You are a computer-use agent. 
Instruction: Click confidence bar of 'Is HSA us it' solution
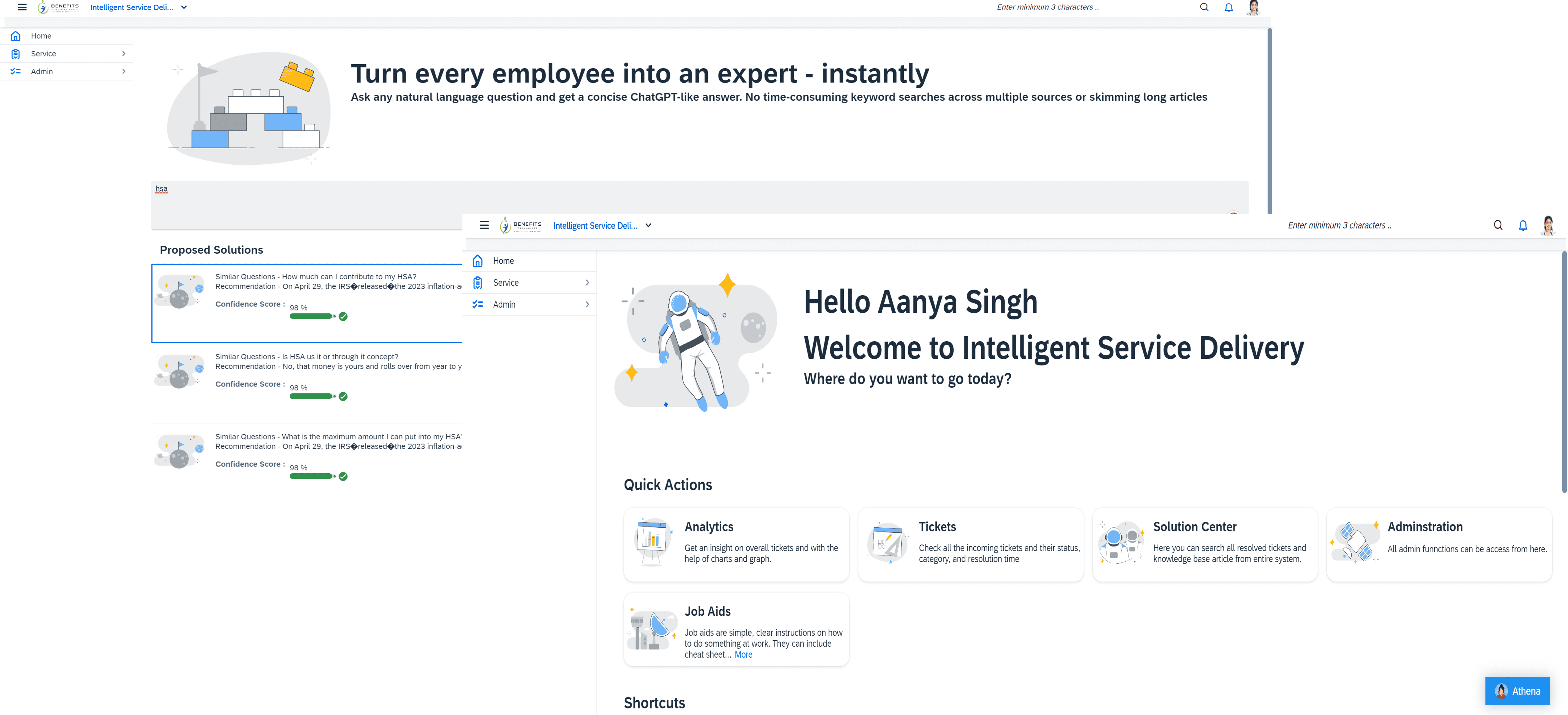click(312, 396)
